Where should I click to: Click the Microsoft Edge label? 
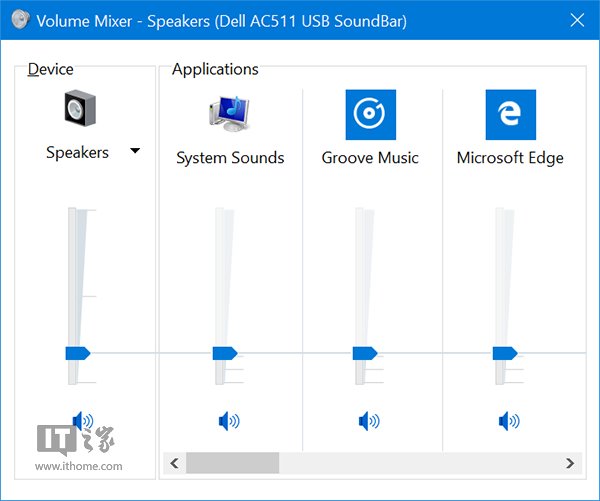click(x=510, y=158)
